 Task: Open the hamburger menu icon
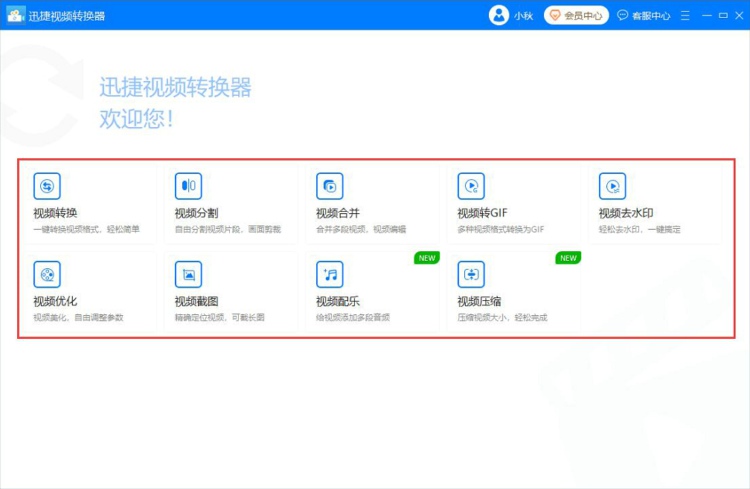685,16
